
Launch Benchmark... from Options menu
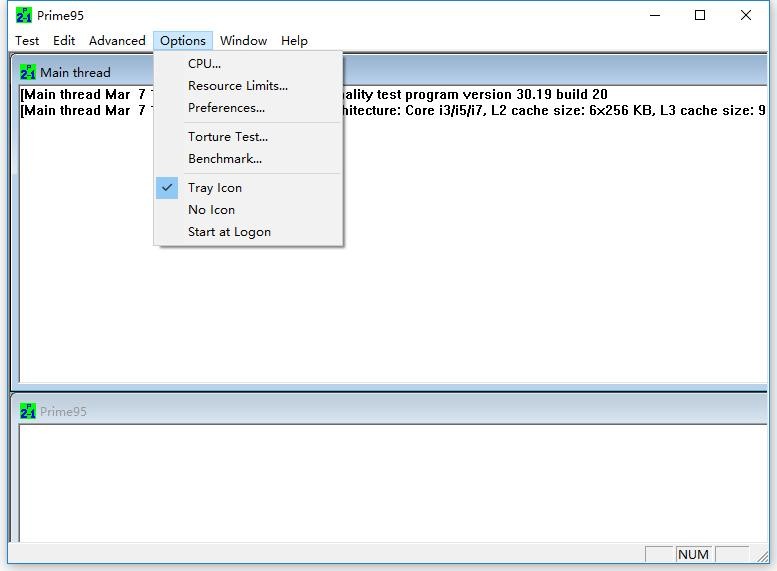click(x=248, y=159)
